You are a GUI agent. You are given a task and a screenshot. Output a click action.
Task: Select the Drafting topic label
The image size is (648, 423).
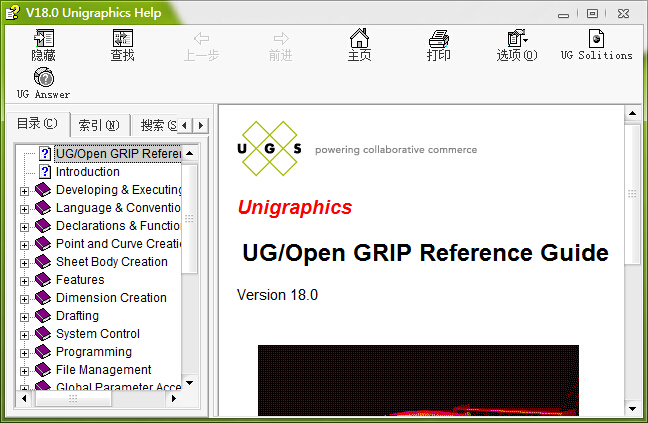77,316
